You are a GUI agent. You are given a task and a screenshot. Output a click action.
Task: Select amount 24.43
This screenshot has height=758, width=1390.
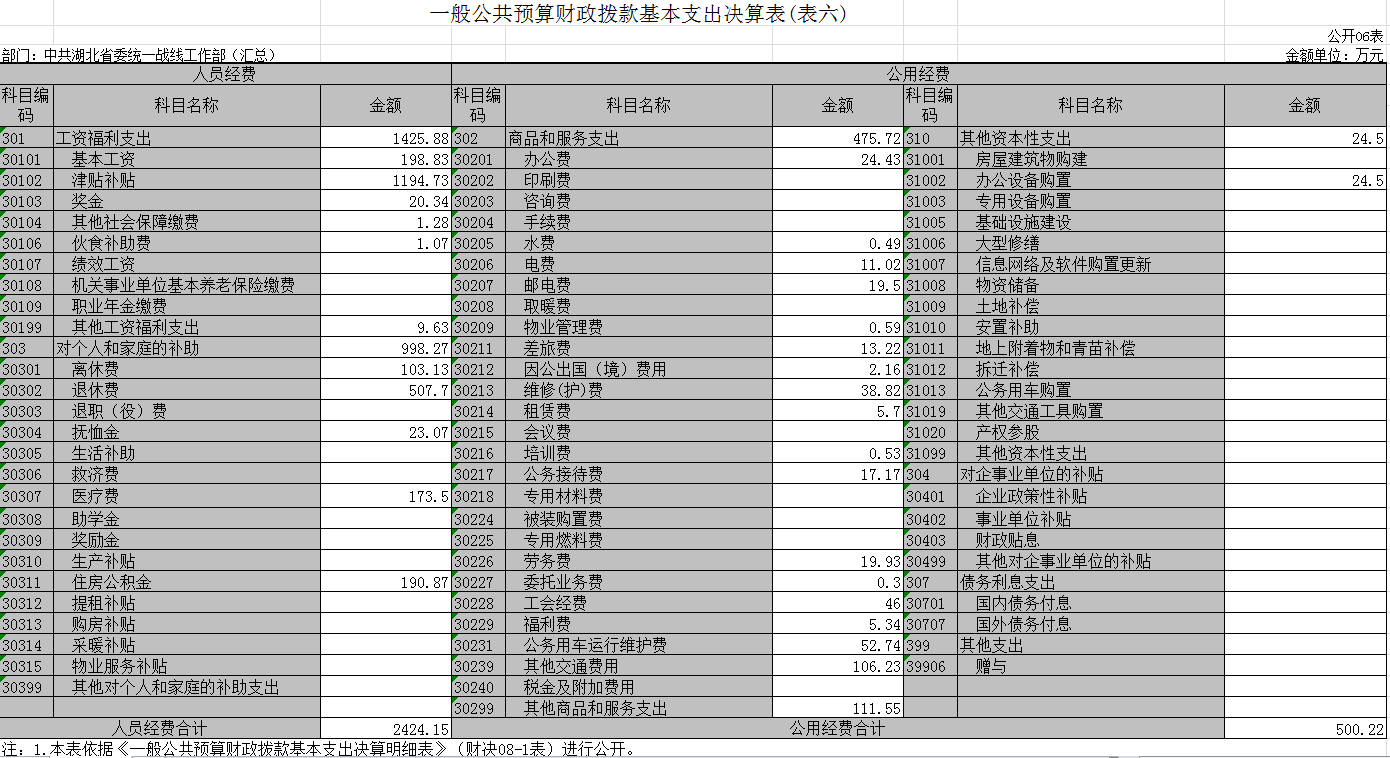838,159
